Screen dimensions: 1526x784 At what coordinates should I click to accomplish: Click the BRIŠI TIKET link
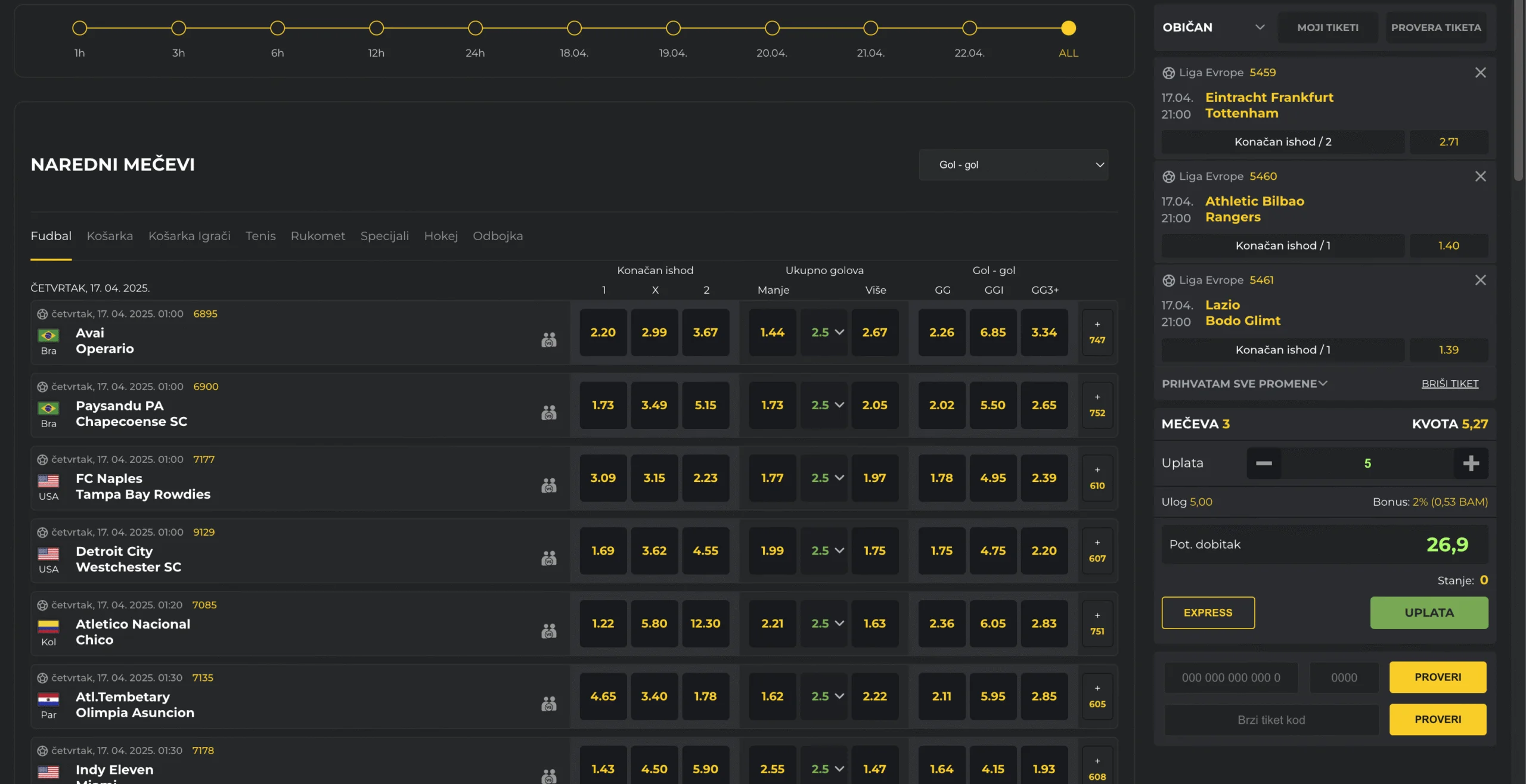click(x=1450, y=384)
